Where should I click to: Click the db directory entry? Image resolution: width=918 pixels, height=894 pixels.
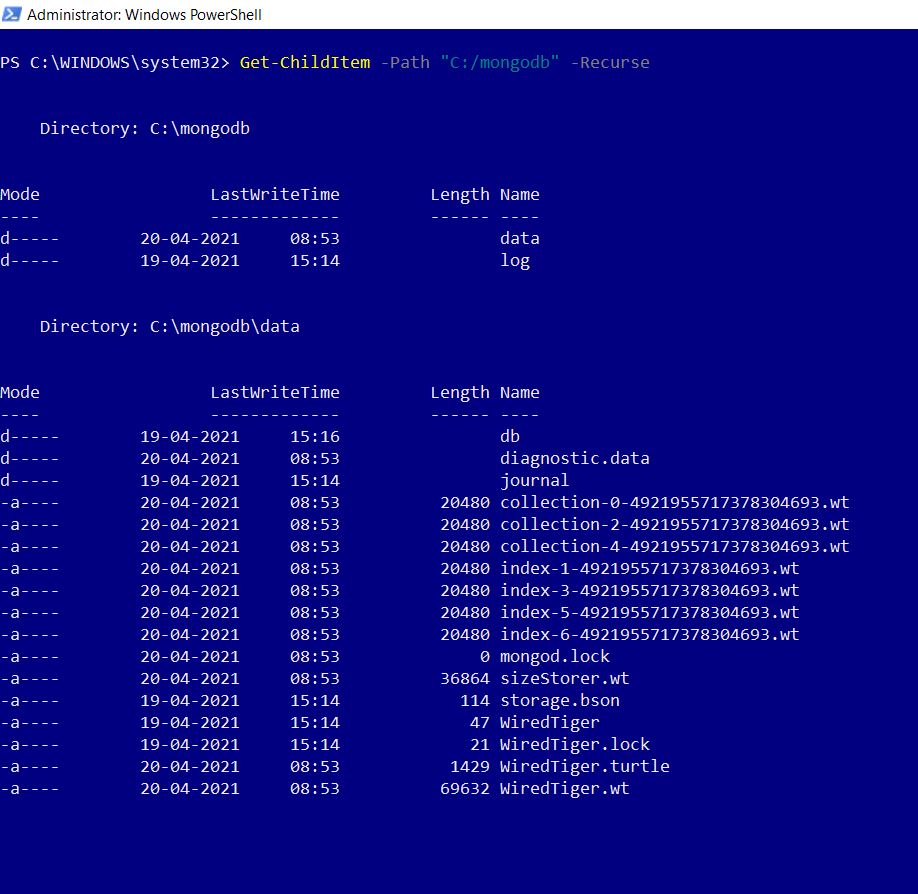(510, 436)
